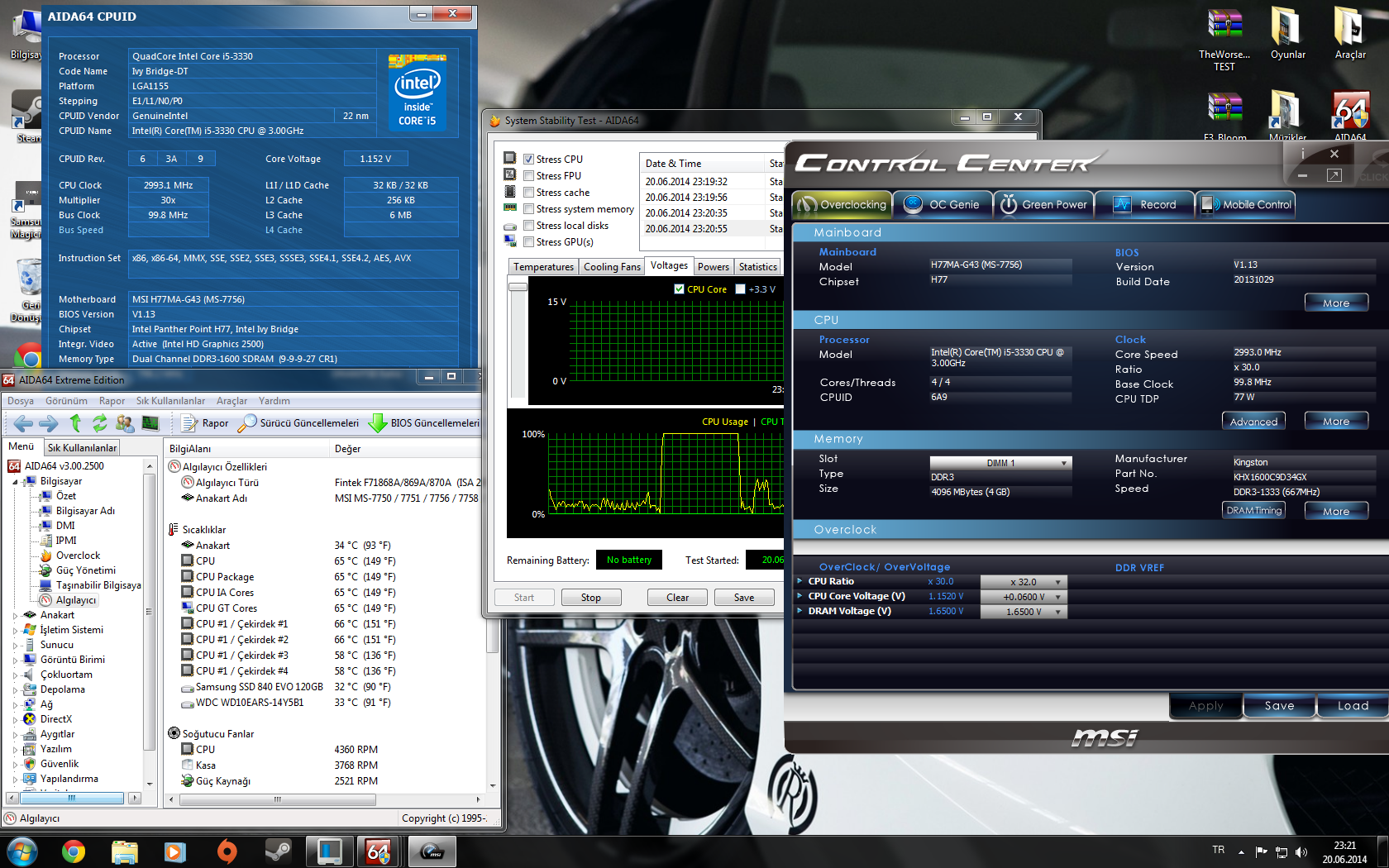Click the Rapor report icon

pos(204,423)
